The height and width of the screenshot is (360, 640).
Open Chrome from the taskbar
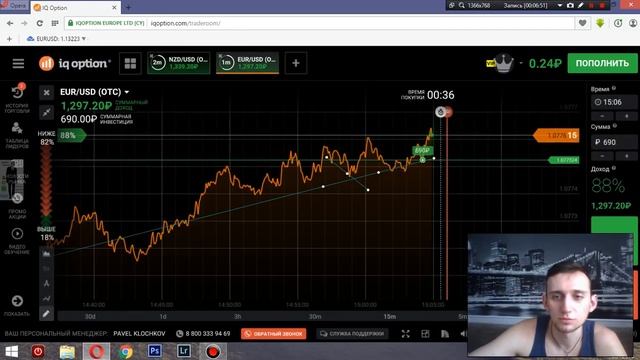click(126, 351)
